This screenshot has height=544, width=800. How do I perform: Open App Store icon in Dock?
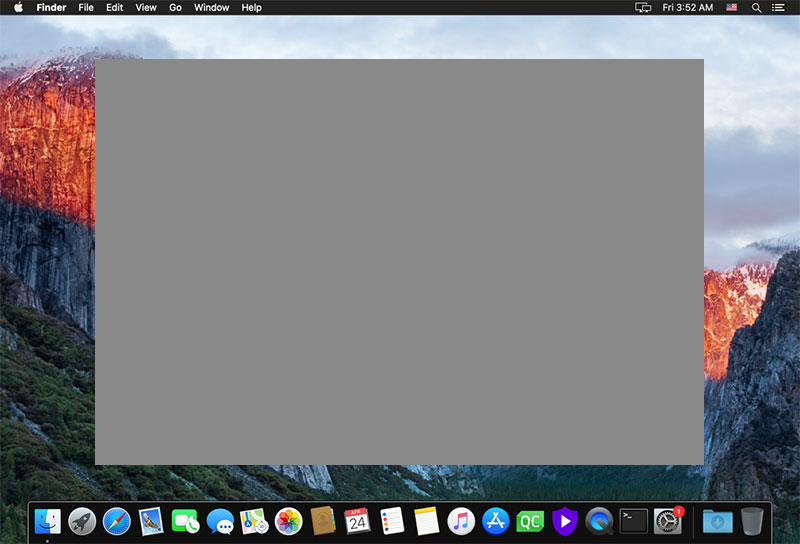[495, 522]
